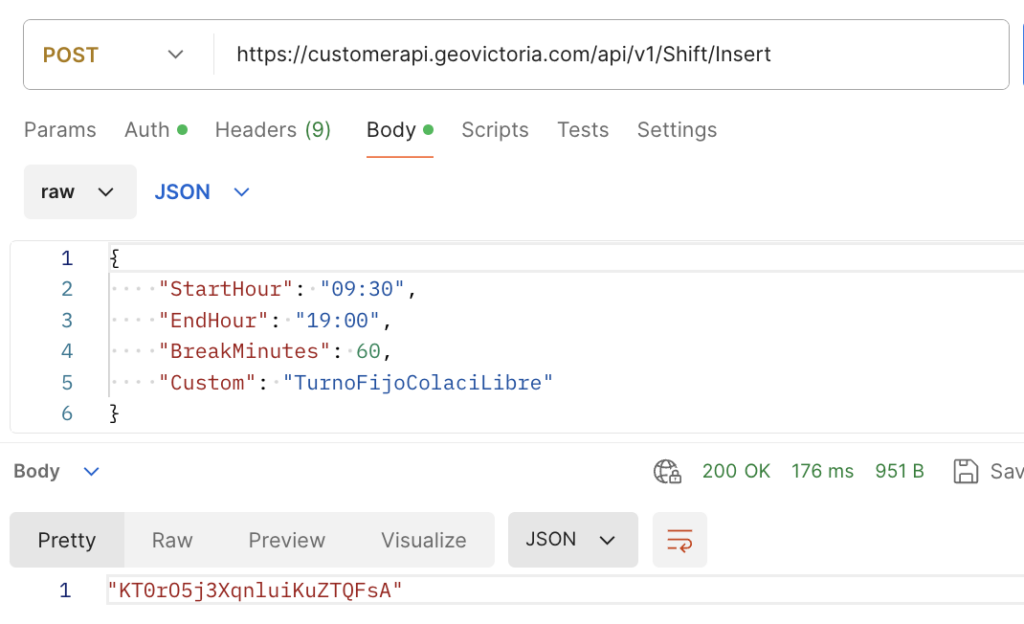Open the Scripts tab
Image resolution: width=1024 pixels, height=624 pixels.
495,130
